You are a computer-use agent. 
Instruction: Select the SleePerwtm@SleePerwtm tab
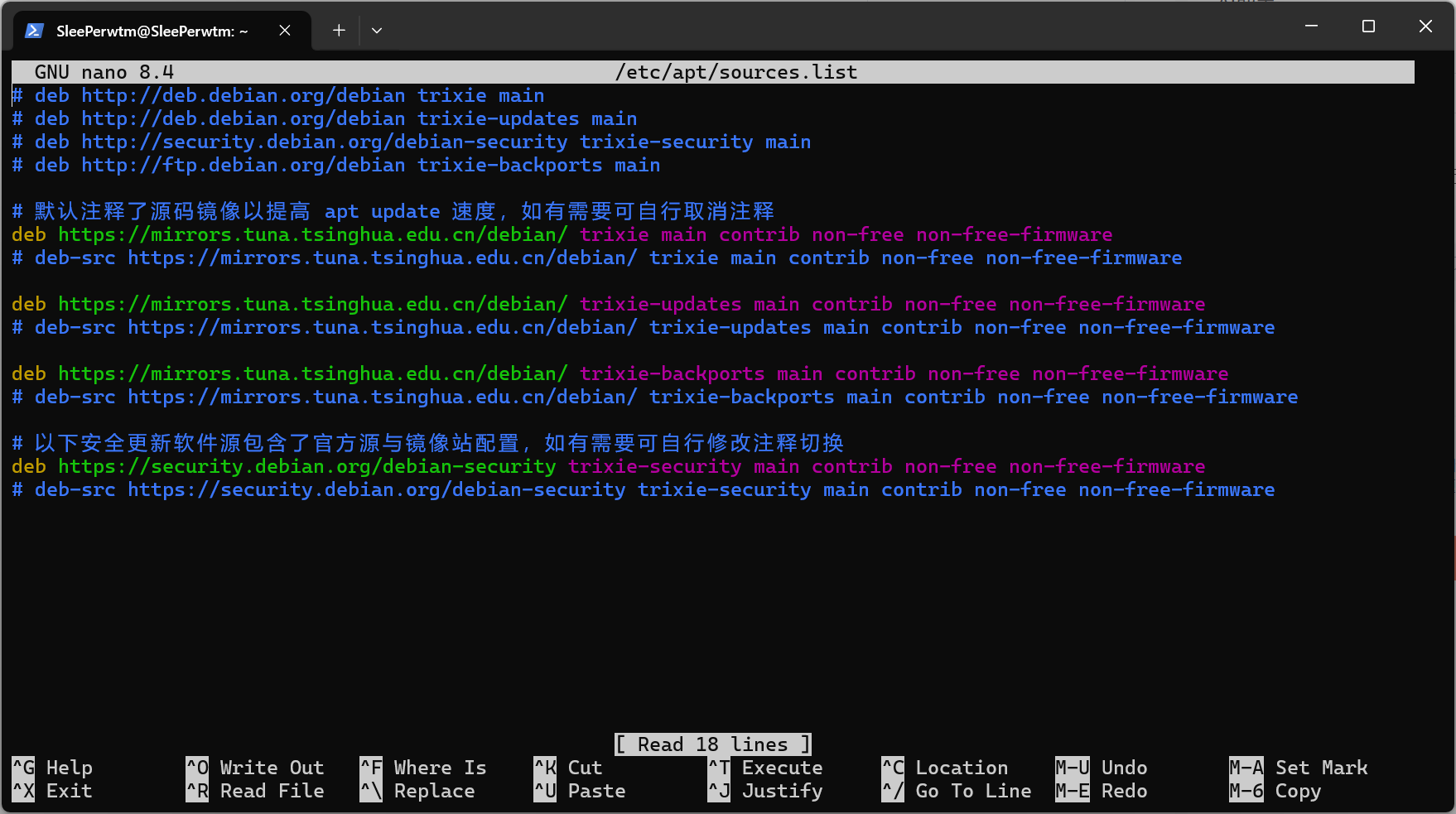tap(162, 31)
